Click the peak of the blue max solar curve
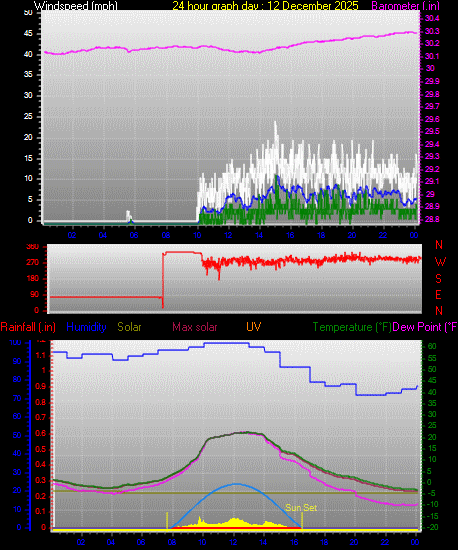The image size is (458, 550). pyautogui.click(x=237, y=484)
